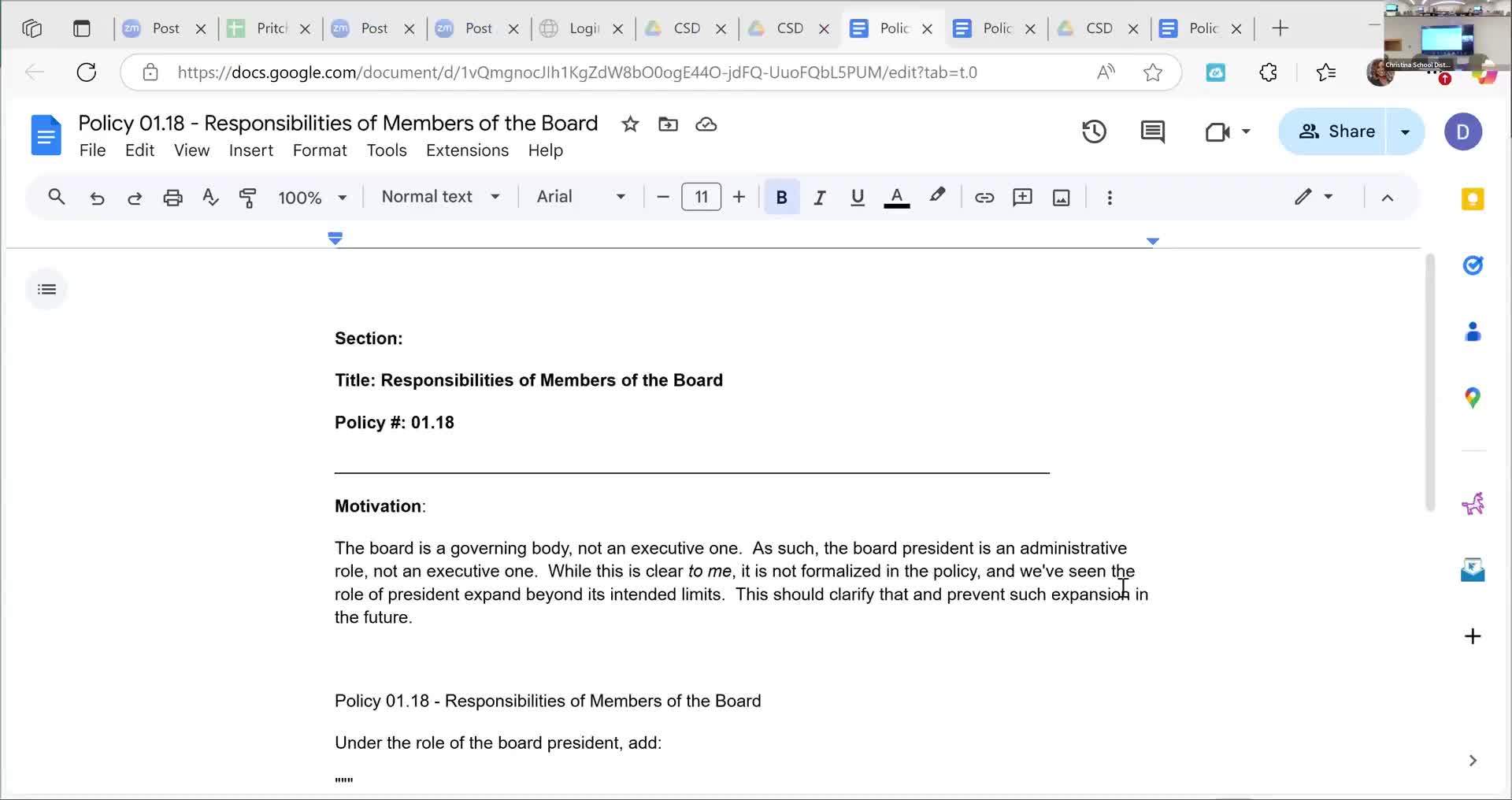Star the document title
The image size is (1512, 800).
pos(630,124)
